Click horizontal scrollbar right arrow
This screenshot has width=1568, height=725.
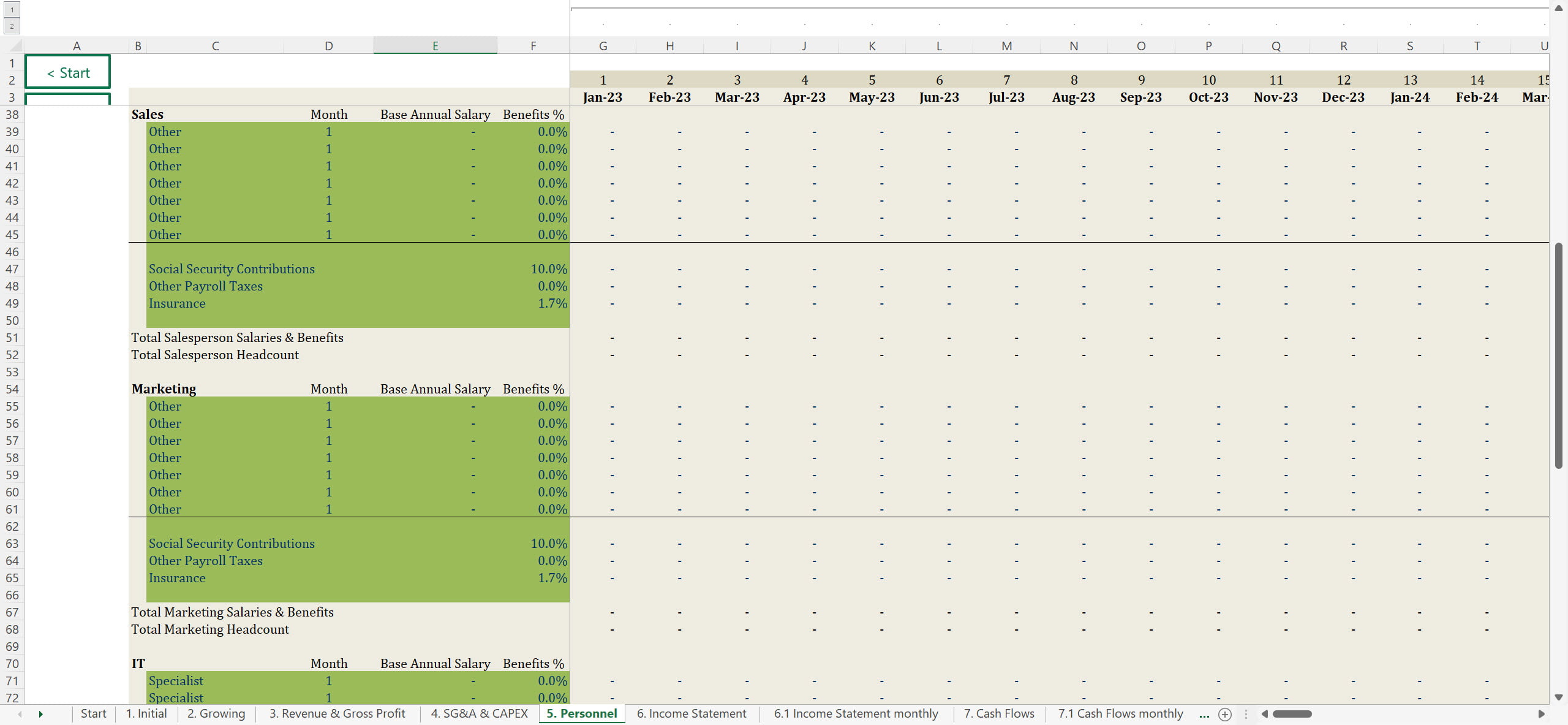tap(1542, 714)
